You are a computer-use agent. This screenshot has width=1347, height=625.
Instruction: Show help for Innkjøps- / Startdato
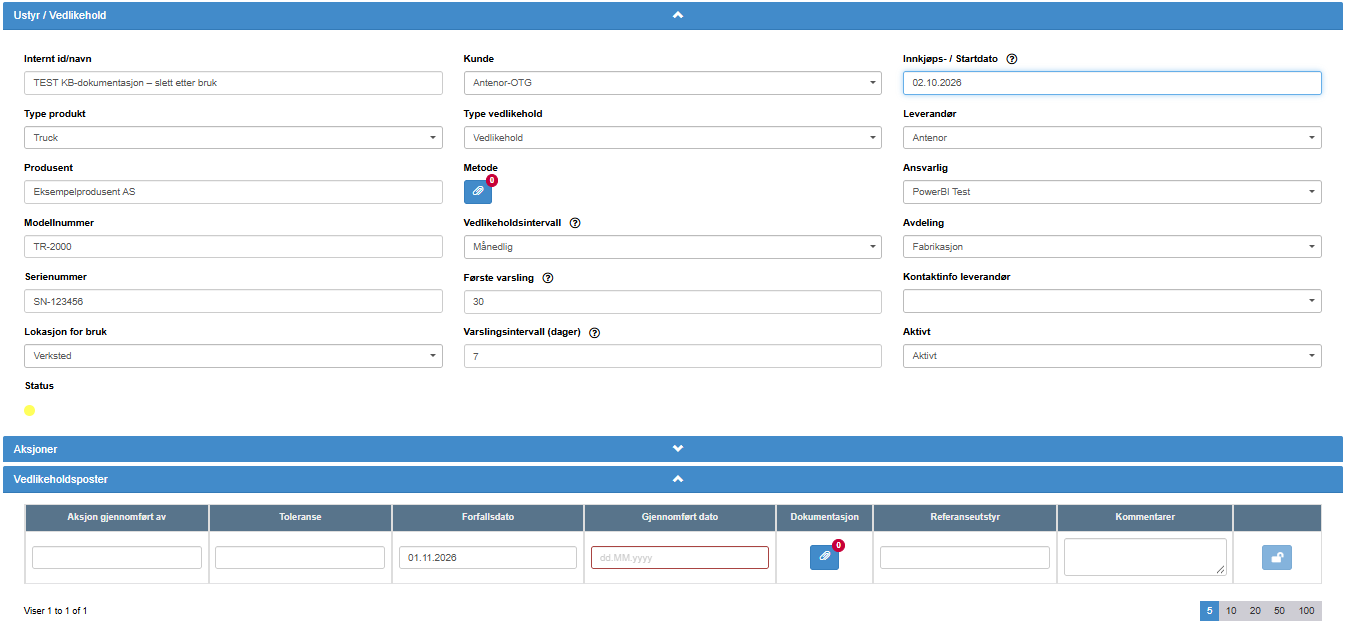(1012, 59)
